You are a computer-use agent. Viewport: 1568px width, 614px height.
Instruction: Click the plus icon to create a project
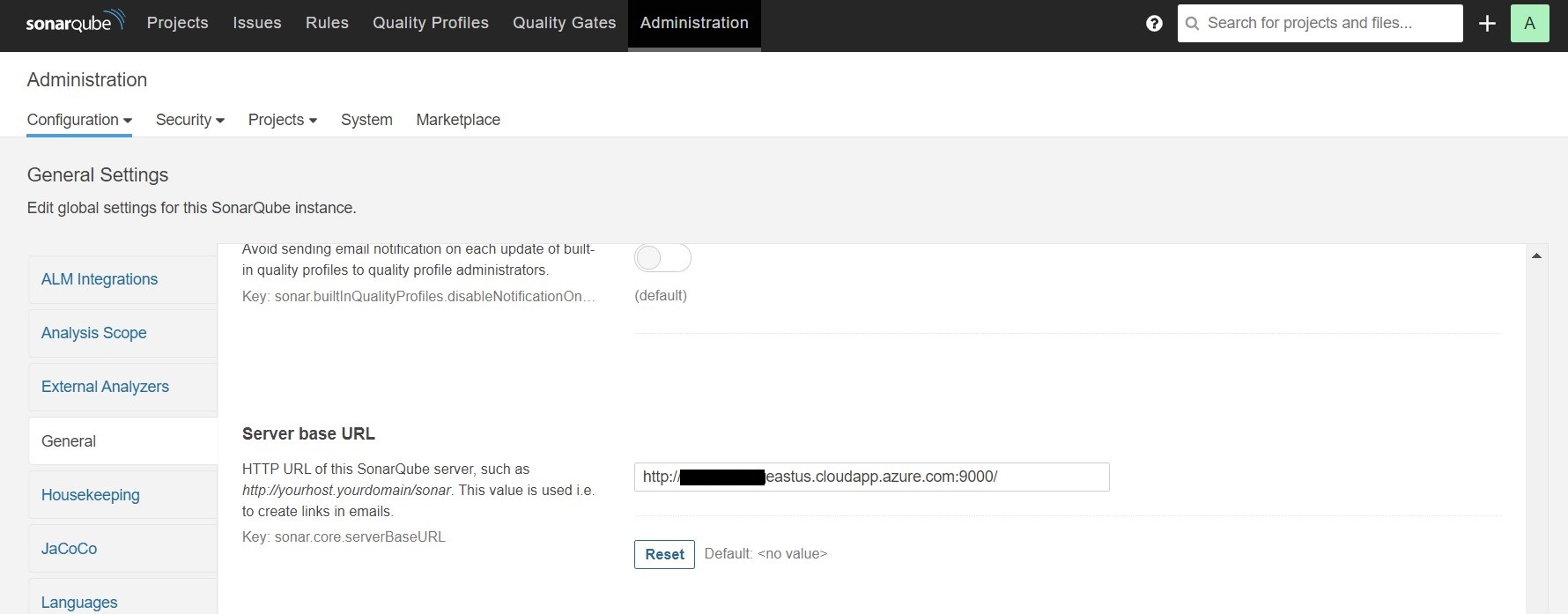pos(1487,24)
